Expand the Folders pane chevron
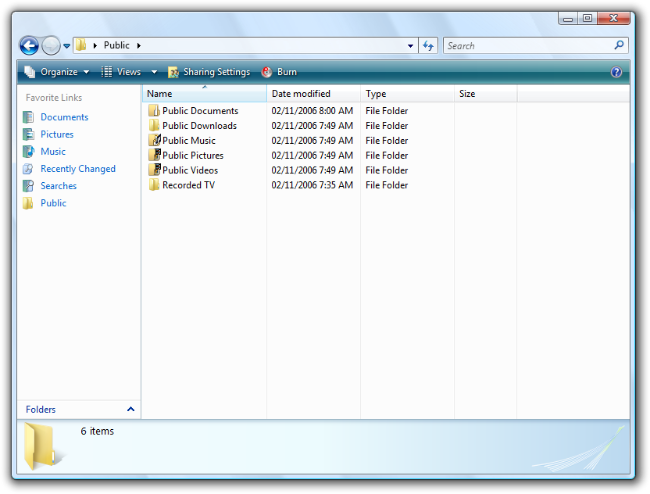This screenshot has height=494, width=650. 131,409
